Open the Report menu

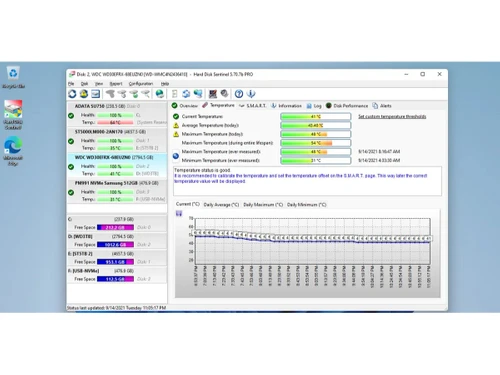pos(116,84)
